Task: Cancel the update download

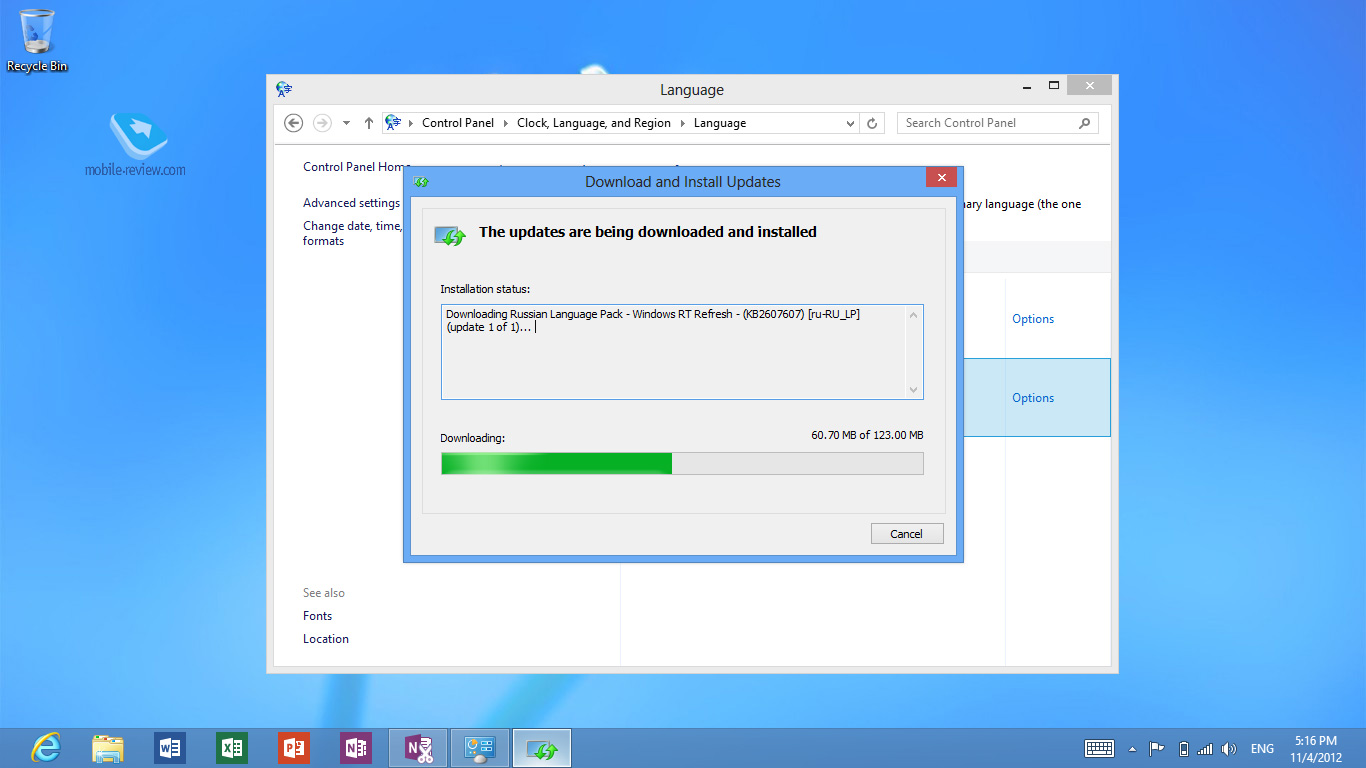Action: (x=906, y=533)
